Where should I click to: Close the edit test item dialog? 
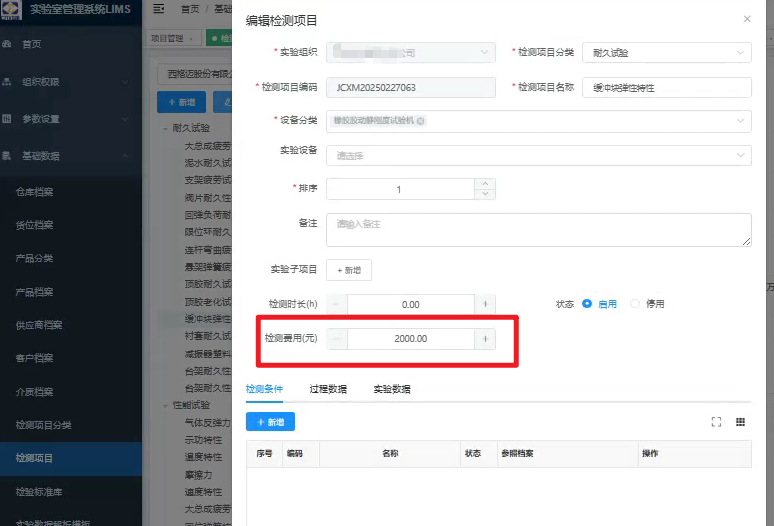[746, 19]
